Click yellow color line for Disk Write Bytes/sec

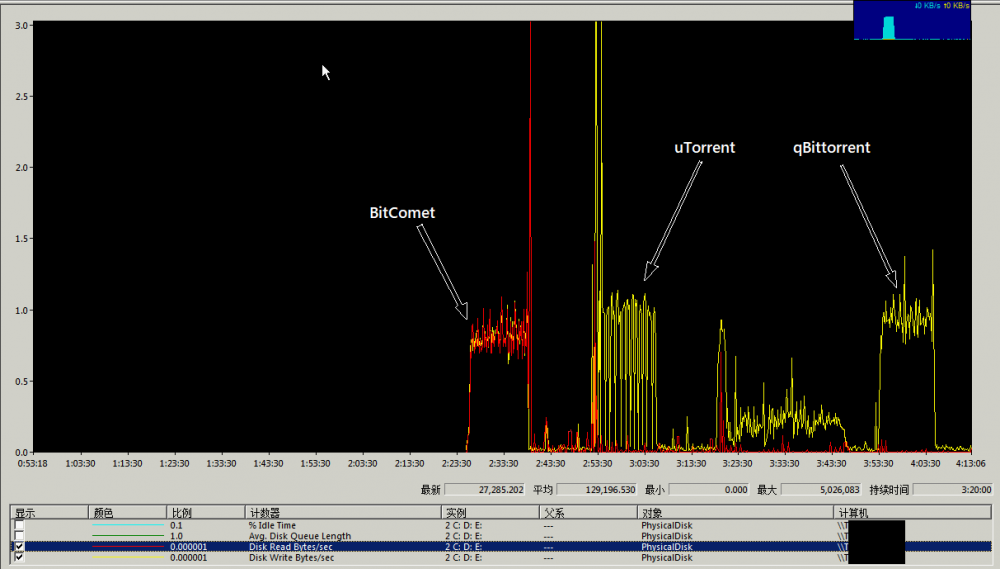click(x=128, y=557)
